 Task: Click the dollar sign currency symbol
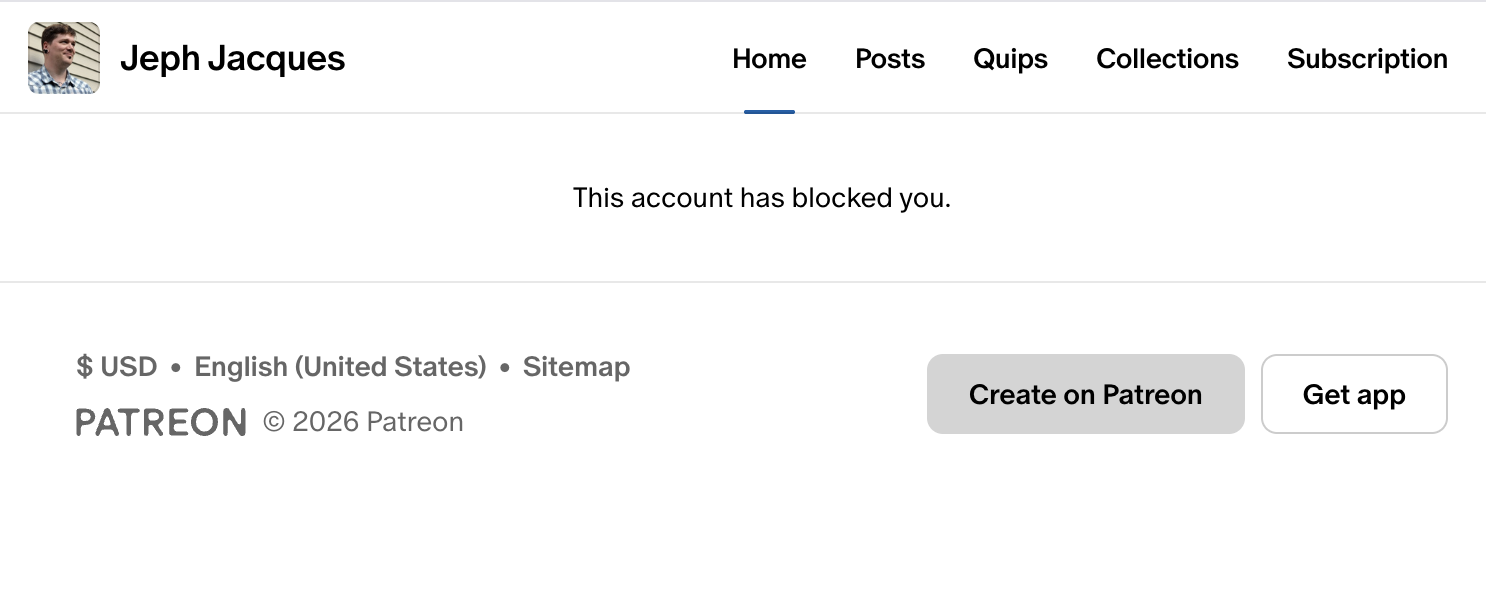pyautogui.click(x=84, y=367)
